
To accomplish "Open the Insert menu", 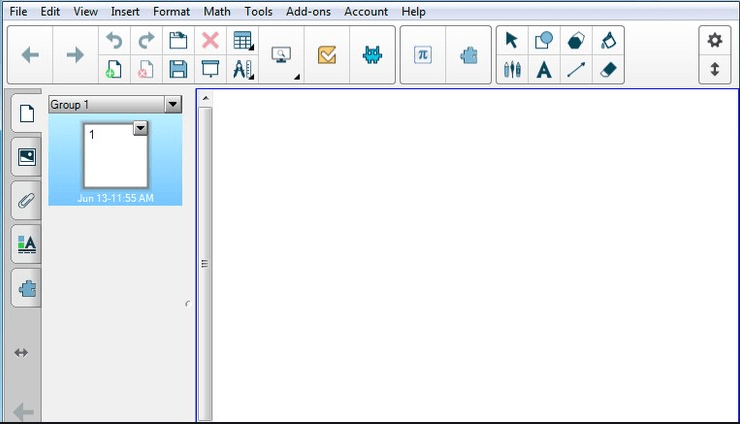I will (125, 12).
